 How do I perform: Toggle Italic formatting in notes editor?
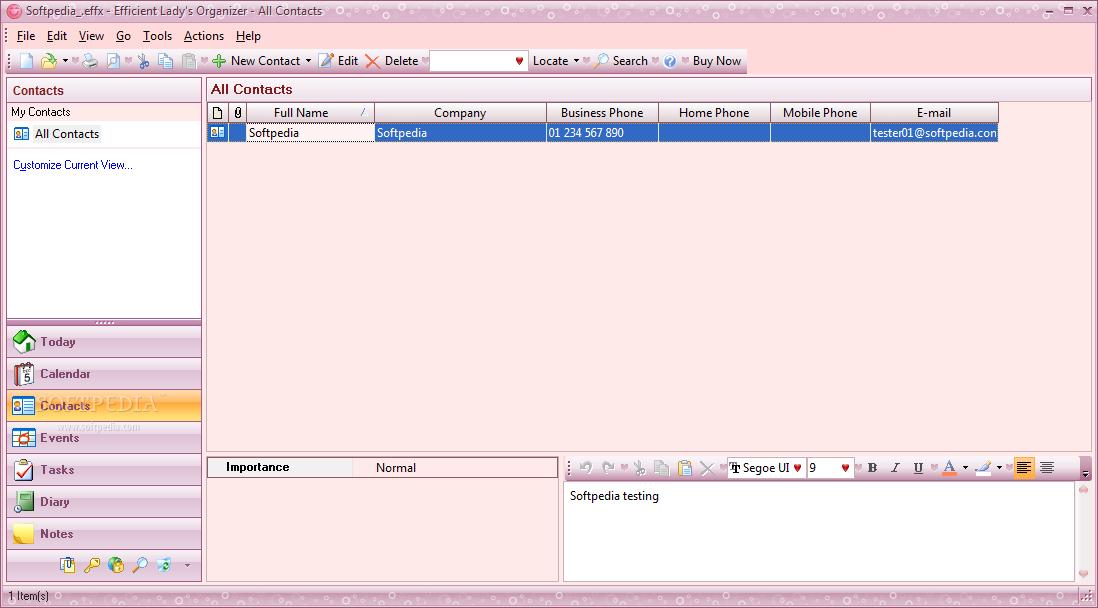895,468
